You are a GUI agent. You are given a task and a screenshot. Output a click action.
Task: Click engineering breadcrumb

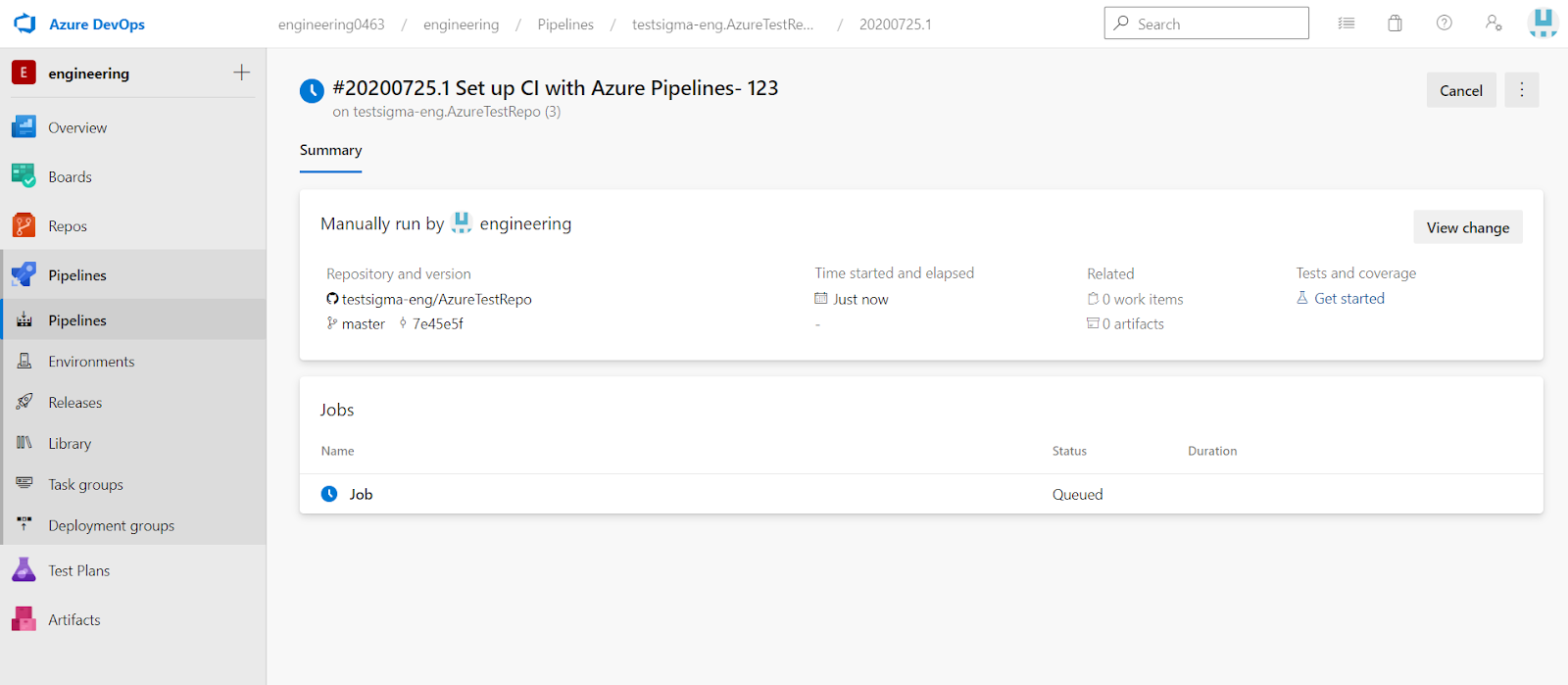point(461,24)
